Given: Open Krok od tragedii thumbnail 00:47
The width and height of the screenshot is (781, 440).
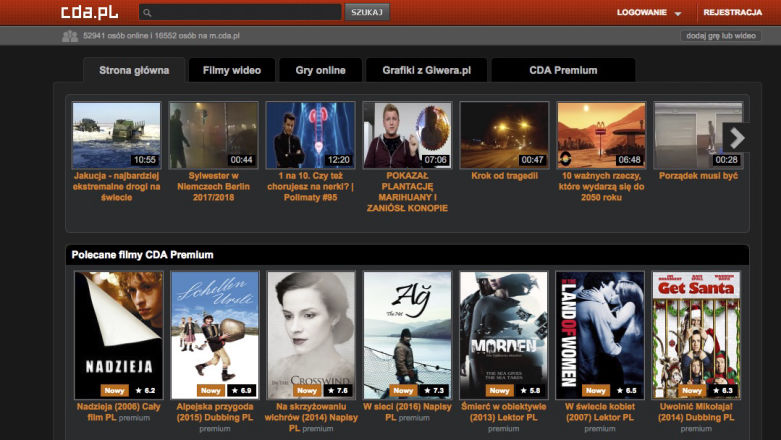Looking at the screenshot, I should [x=504, y=135].
